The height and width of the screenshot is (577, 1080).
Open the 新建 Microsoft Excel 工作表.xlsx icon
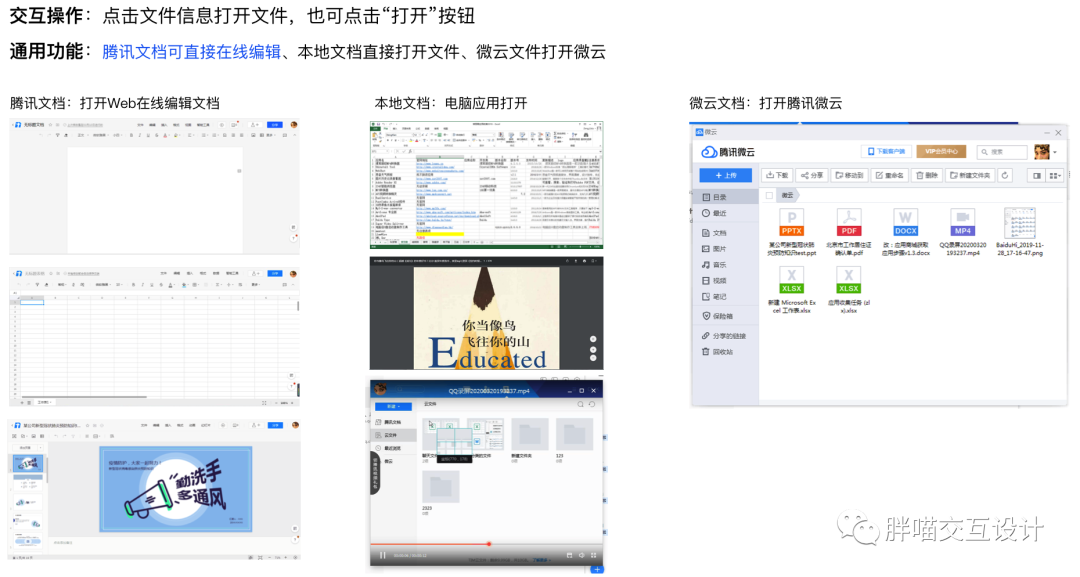click(x=791, y=281)
